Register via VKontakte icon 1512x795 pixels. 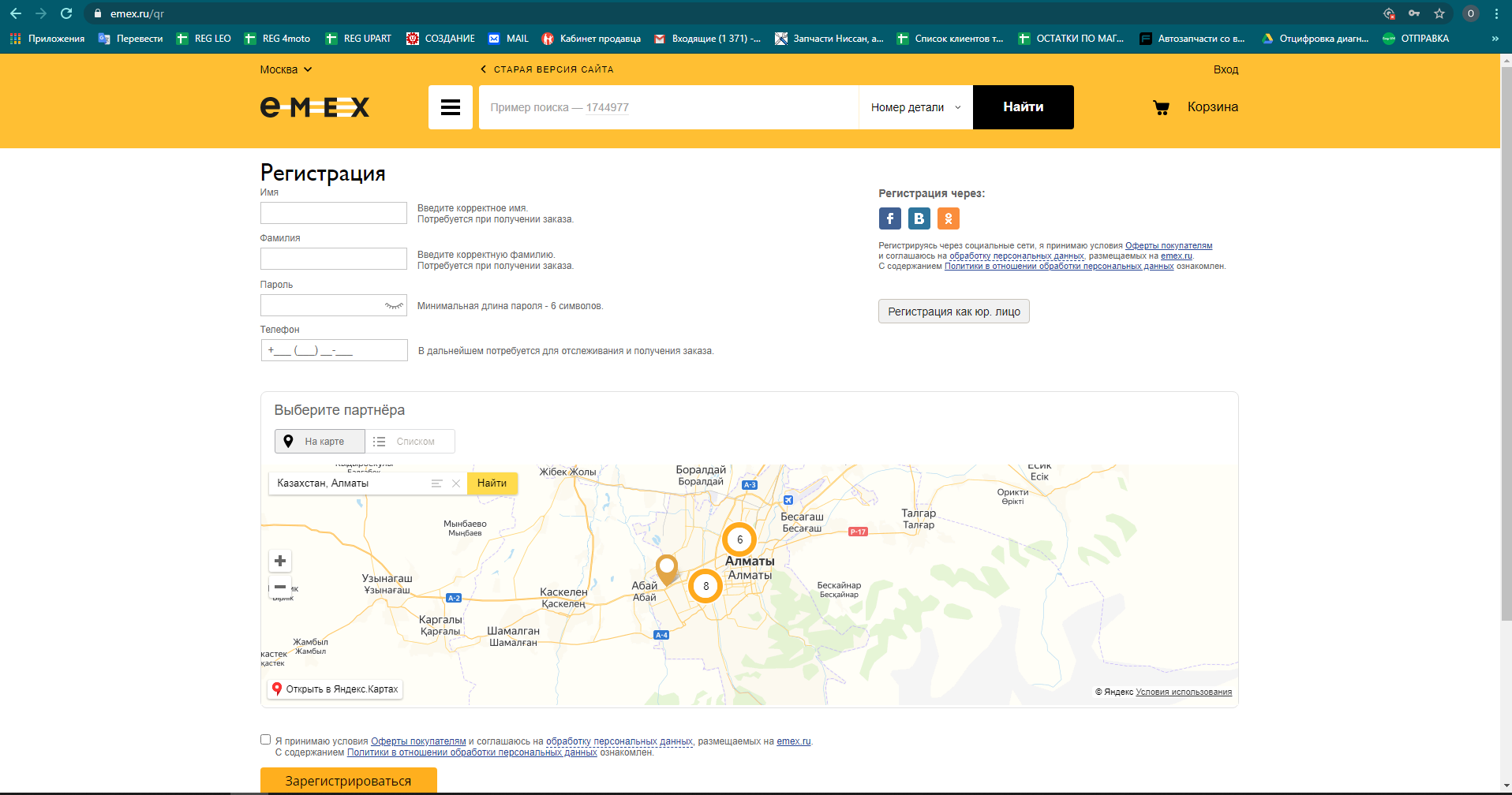919,218
